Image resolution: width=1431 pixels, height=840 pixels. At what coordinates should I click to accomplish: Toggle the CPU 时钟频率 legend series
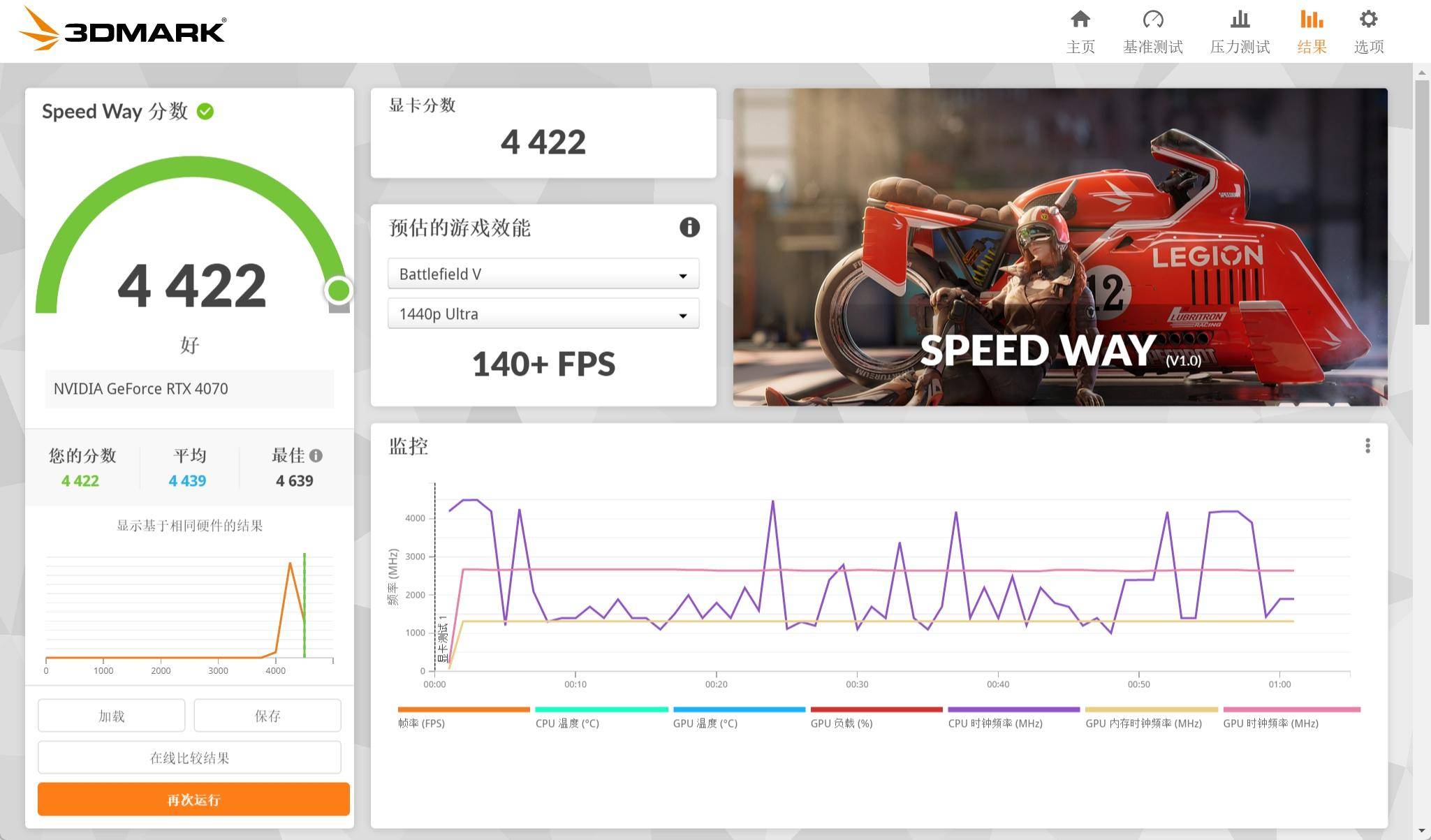1013,718
